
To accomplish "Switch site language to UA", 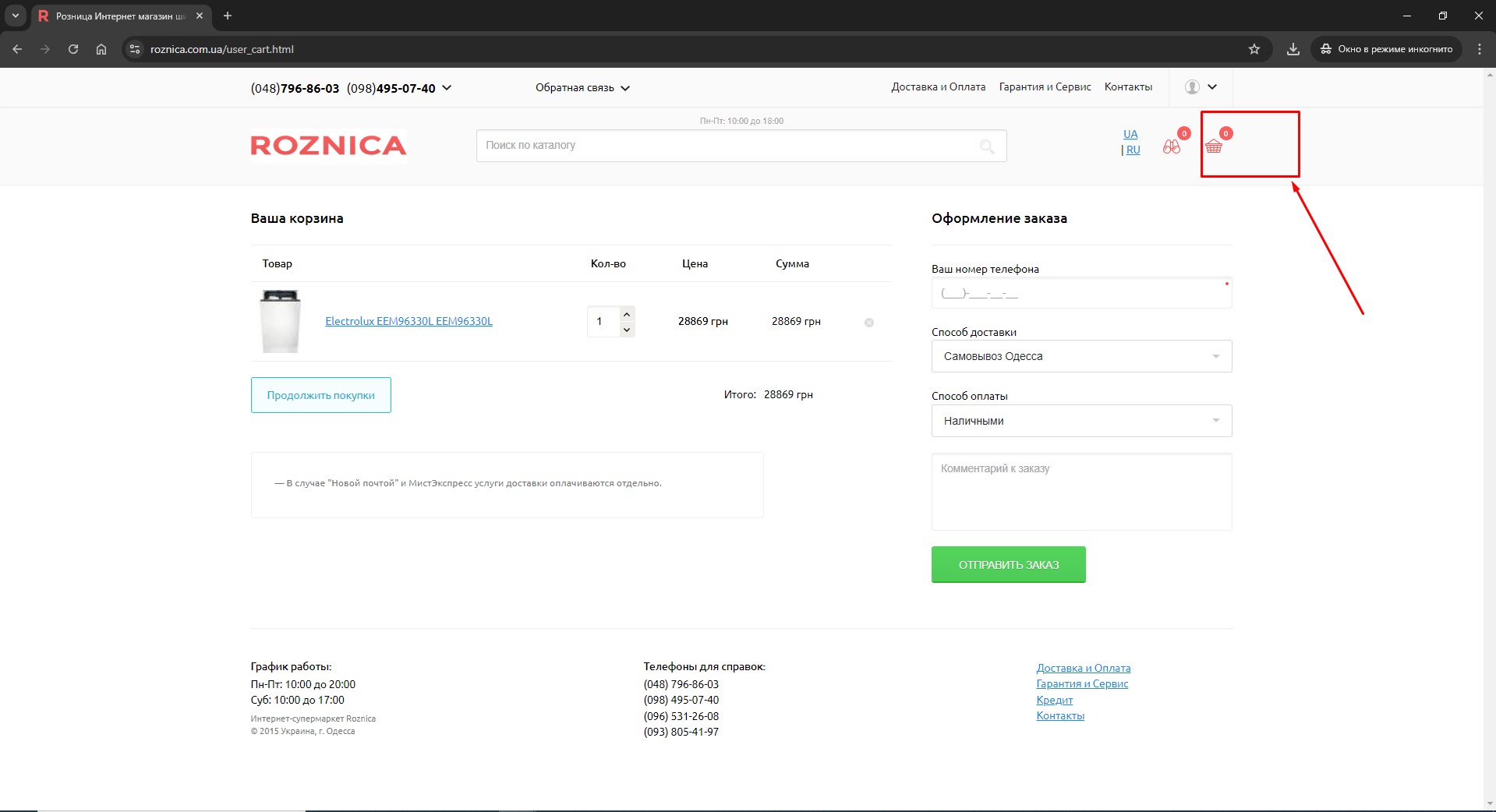I will point(1130,134).
